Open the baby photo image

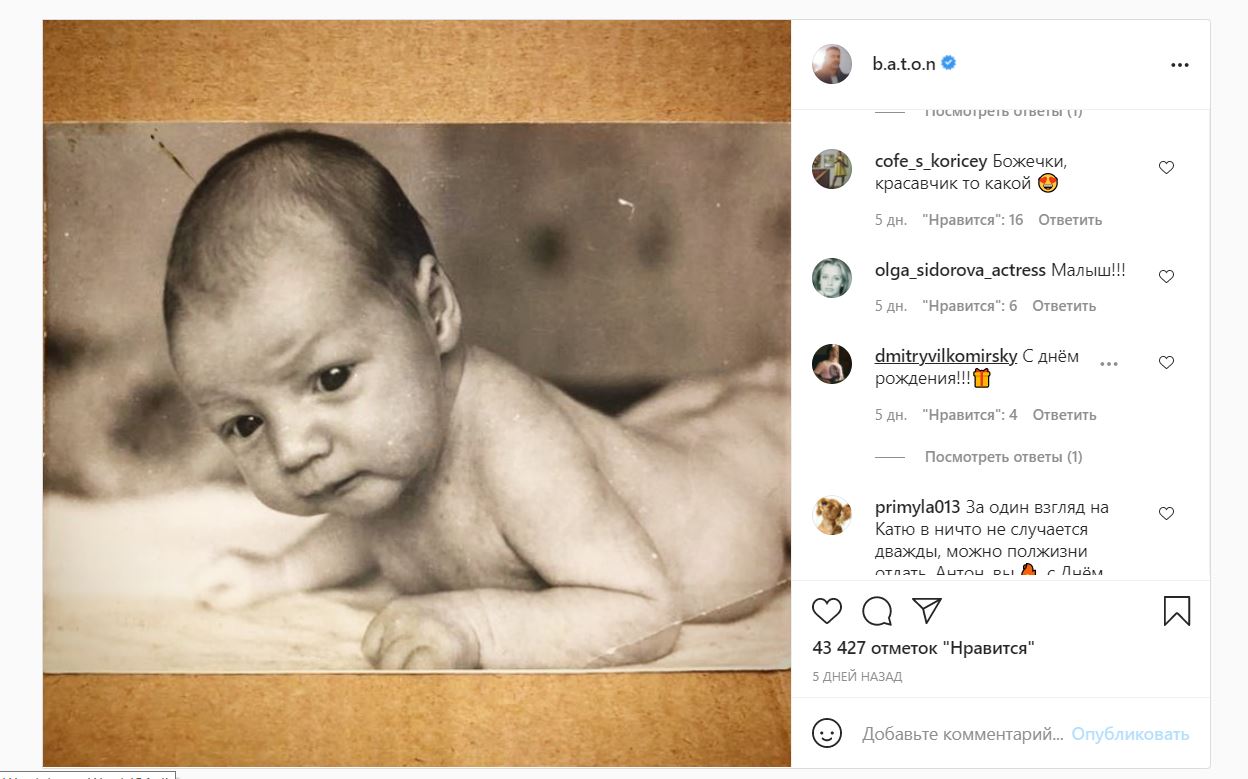click(417, 394)
